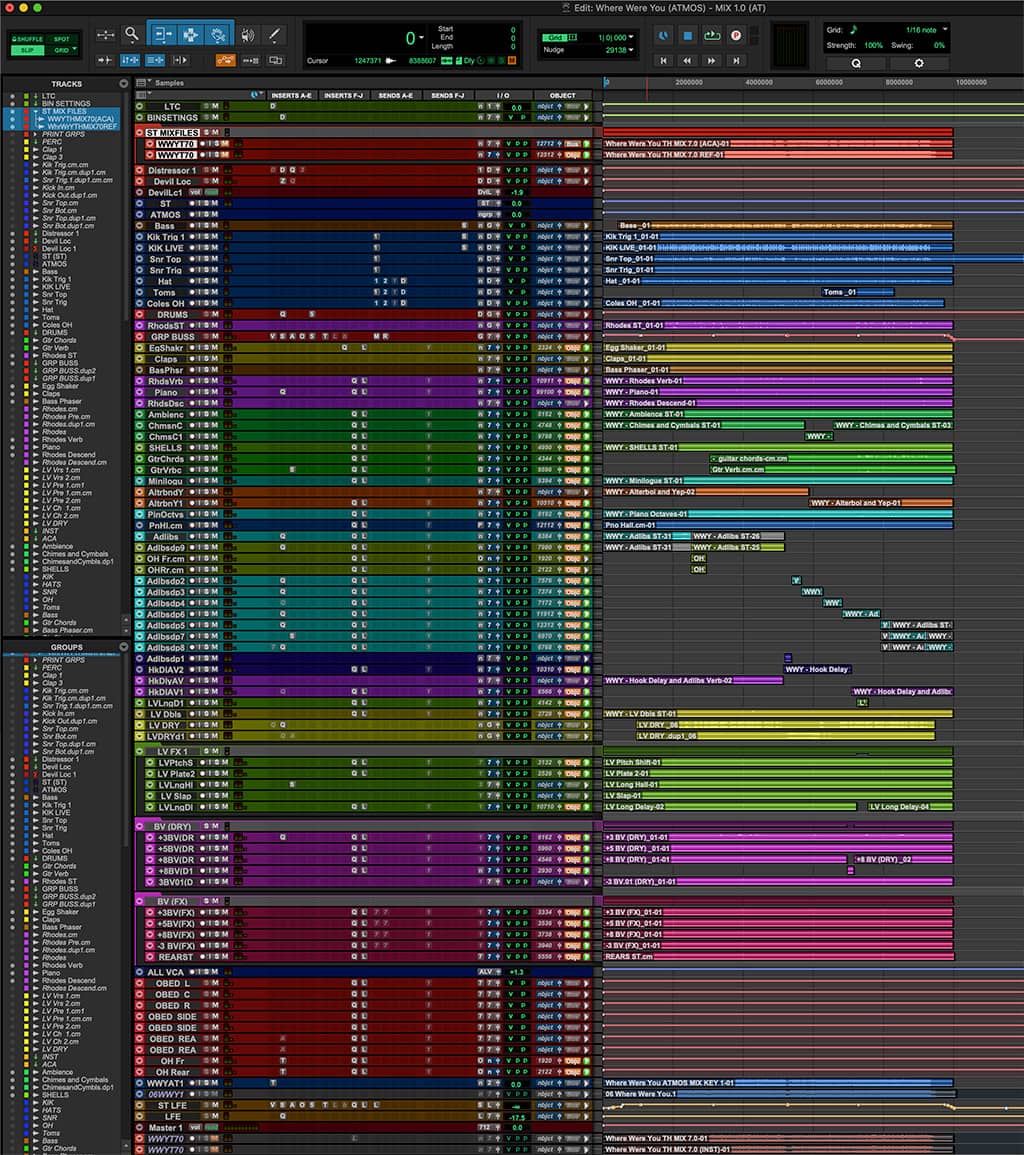1024x1155 pixels.
Task: Click the Samples ruler label
Action: (169, 83)
